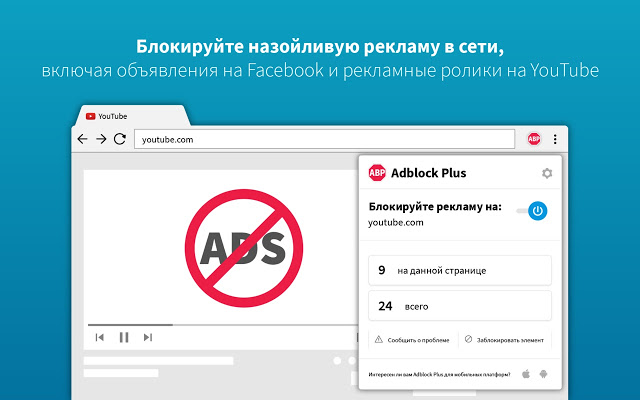Image resolution: width=640 pixels, height=400 pixels.
Task: Click the '24 всего' counter
Action: click(460, 306)
